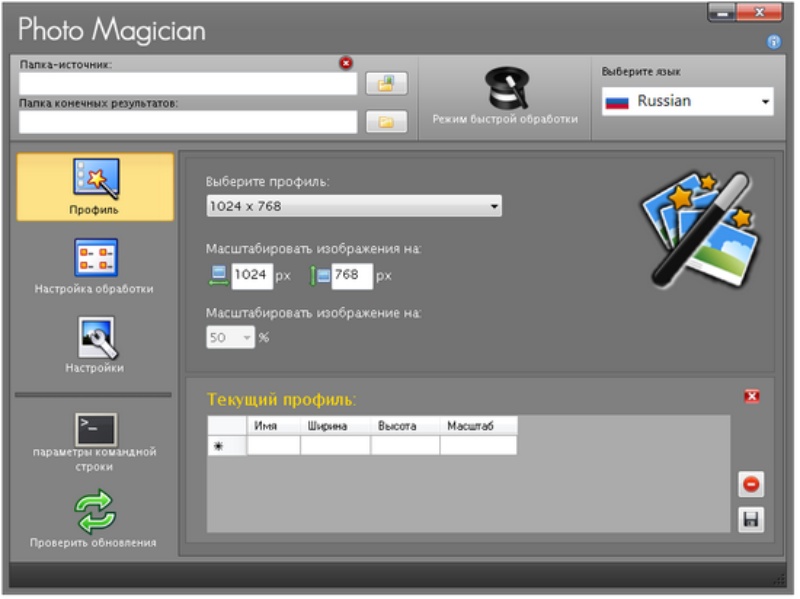Click the height field showing 768
This screenshot has width=800, height=599.
tap(351, 276)
